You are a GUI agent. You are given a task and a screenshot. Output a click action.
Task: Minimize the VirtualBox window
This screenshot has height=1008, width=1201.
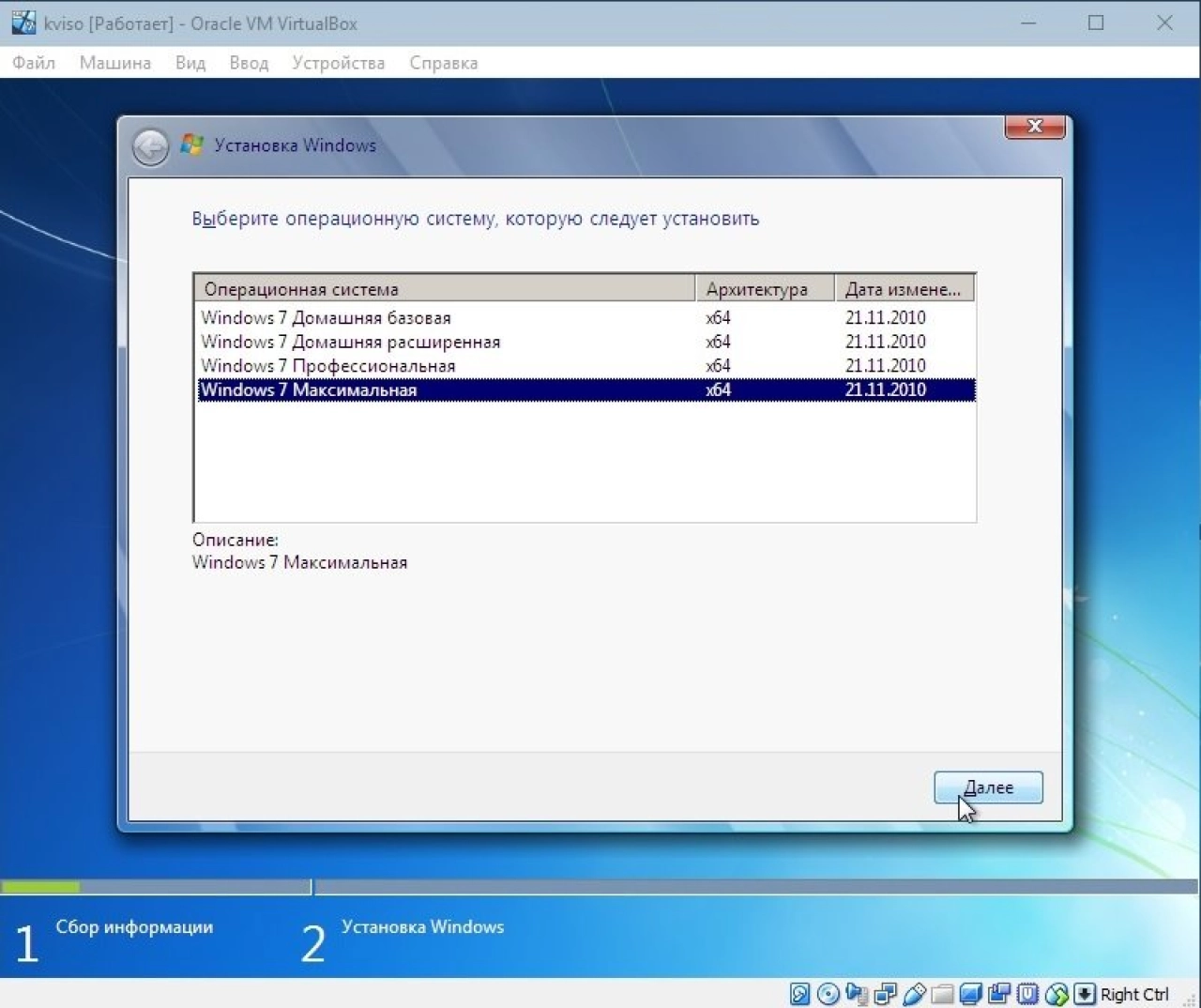pos(1028,23)
